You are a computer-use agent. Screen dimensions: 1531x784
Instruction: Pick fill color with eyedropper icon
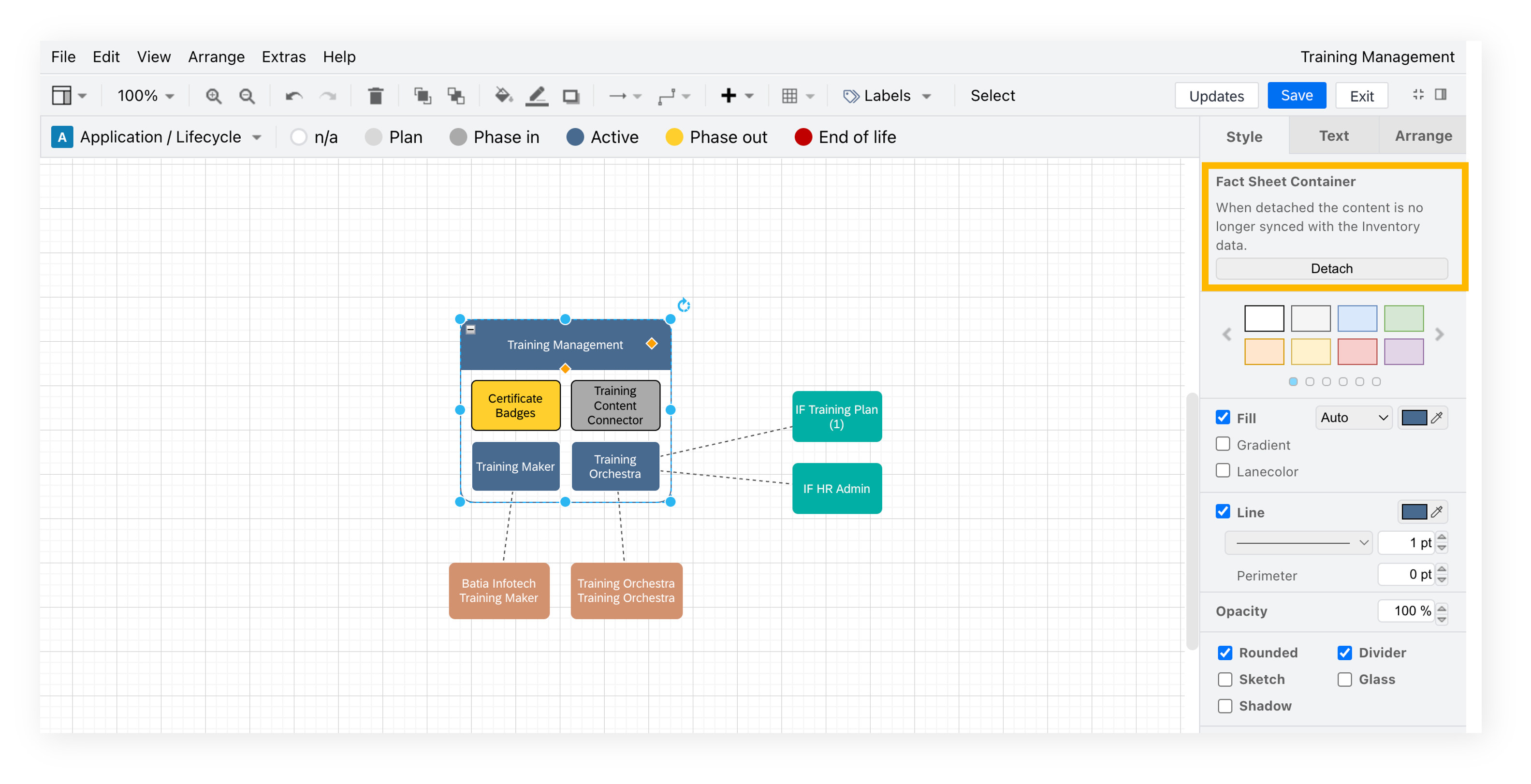(1437, 418)
